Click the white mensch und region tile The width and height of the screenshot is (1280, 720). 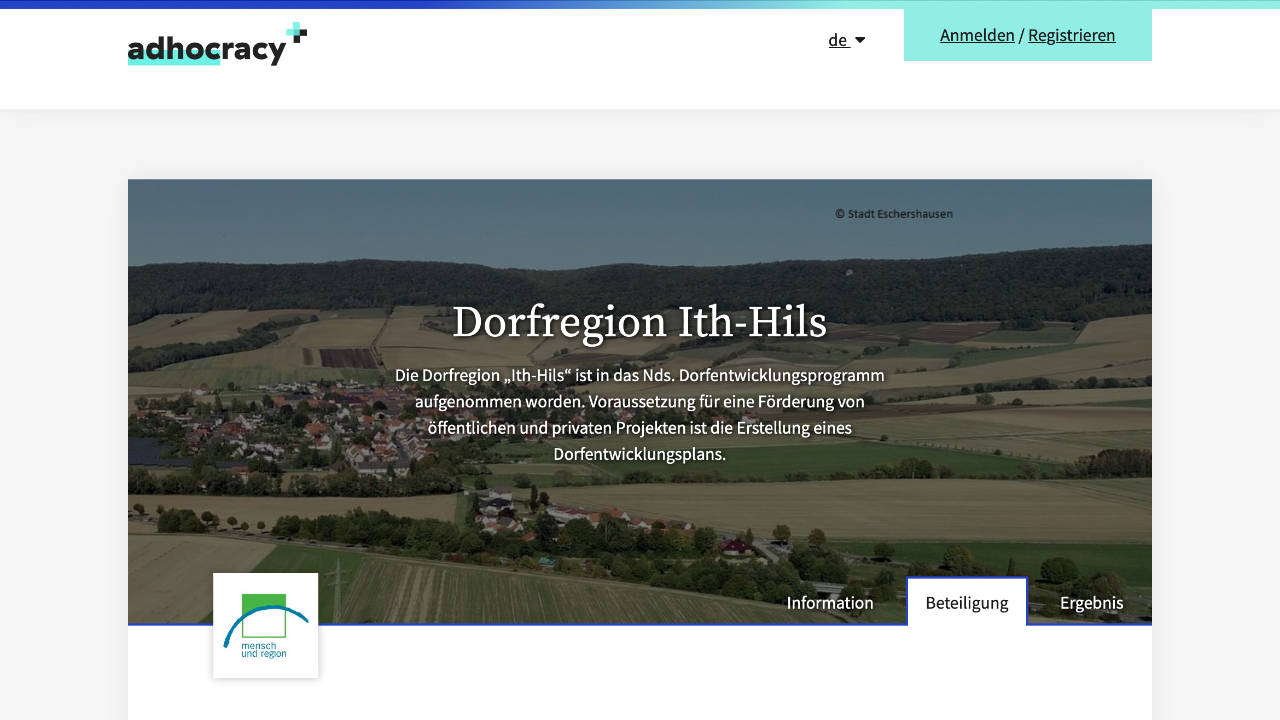[265, 624]
